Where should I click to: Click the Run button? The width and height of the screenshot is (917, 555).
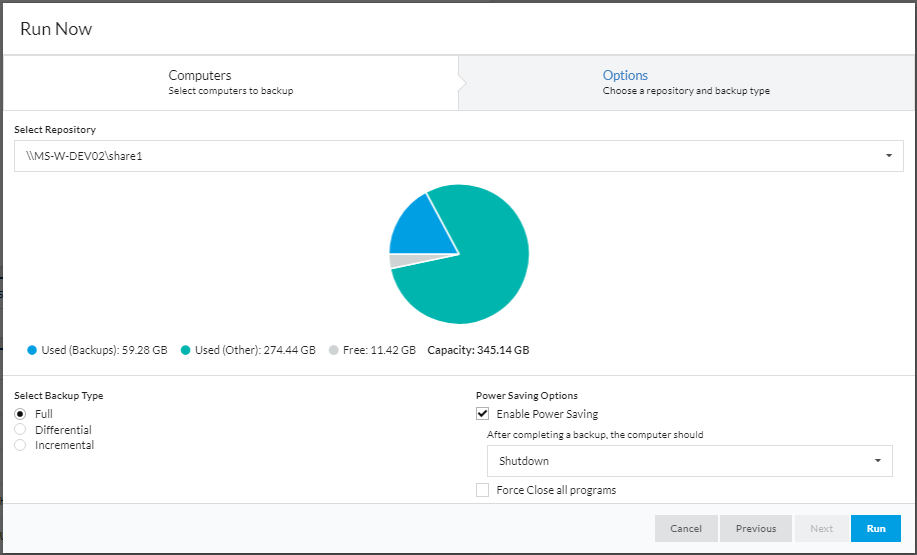(875, 529)
